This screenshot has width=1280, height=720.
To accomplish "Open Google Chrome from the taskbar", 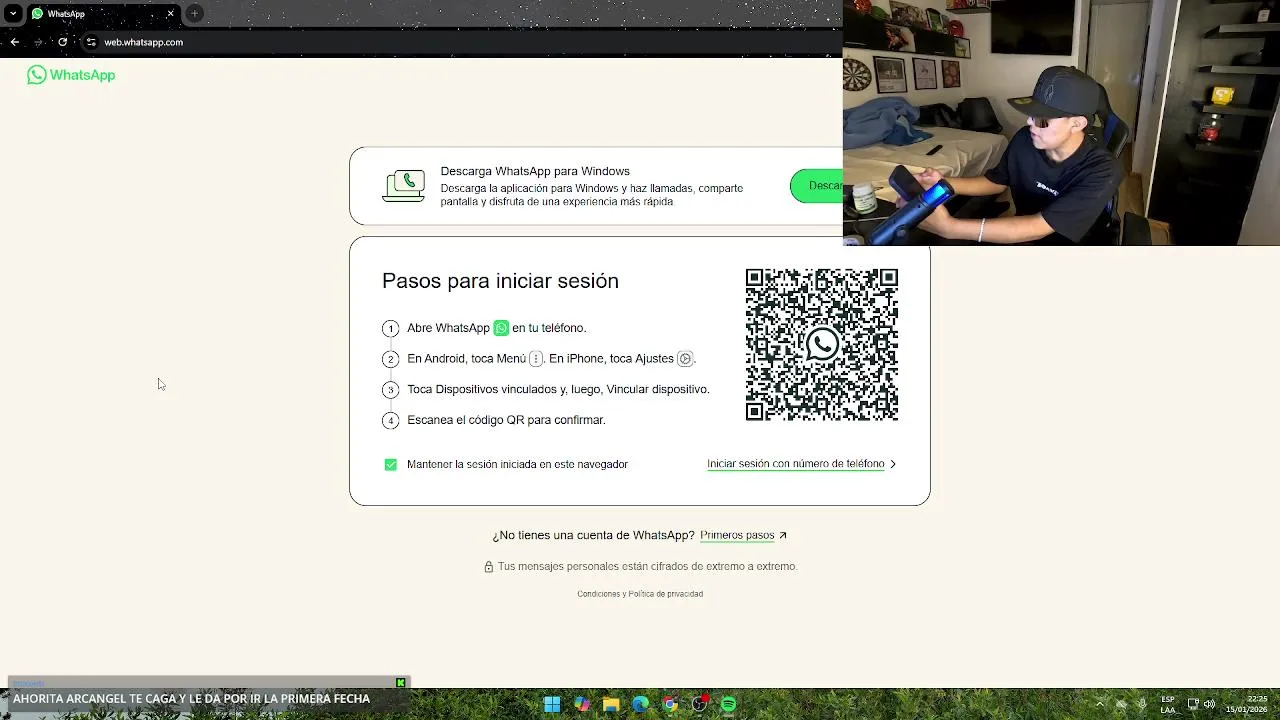I will (x=670, y=704).
